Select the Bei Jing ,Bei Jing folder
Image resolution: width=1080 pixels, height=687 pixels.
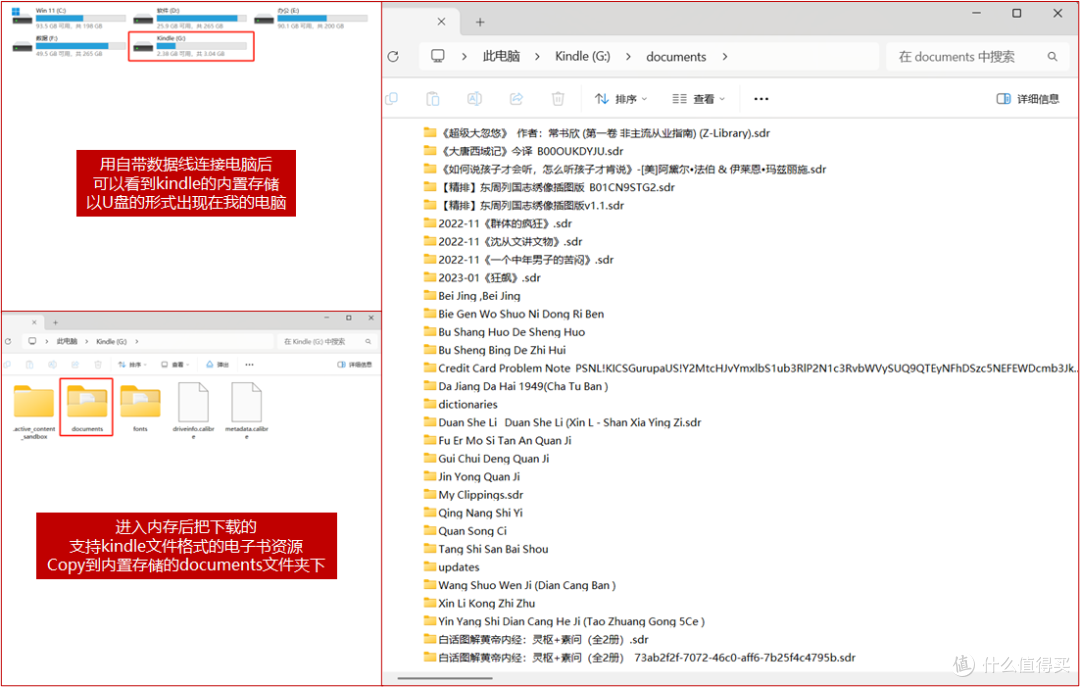click(x=472, y=296)
